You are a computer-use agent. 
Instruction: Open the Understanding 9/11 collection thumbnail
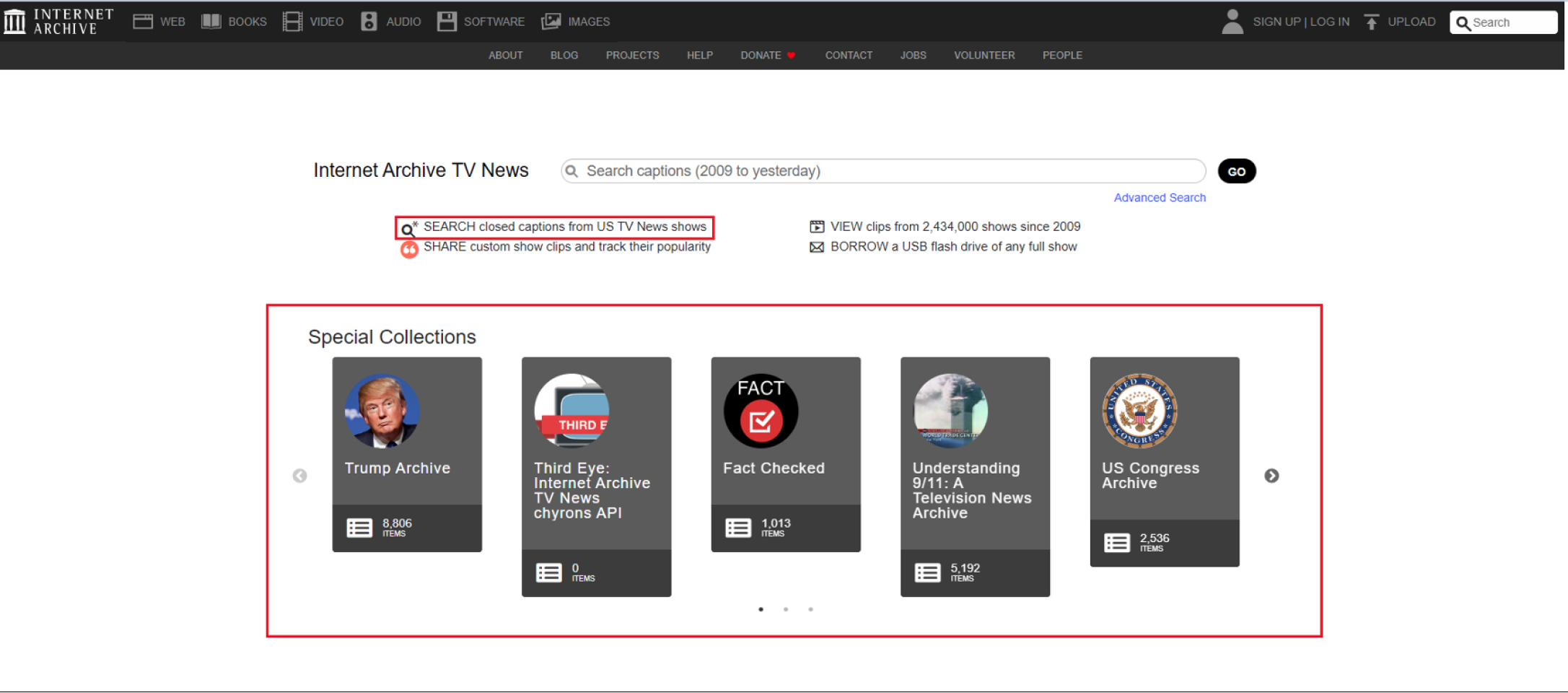[x=950, y=411]
